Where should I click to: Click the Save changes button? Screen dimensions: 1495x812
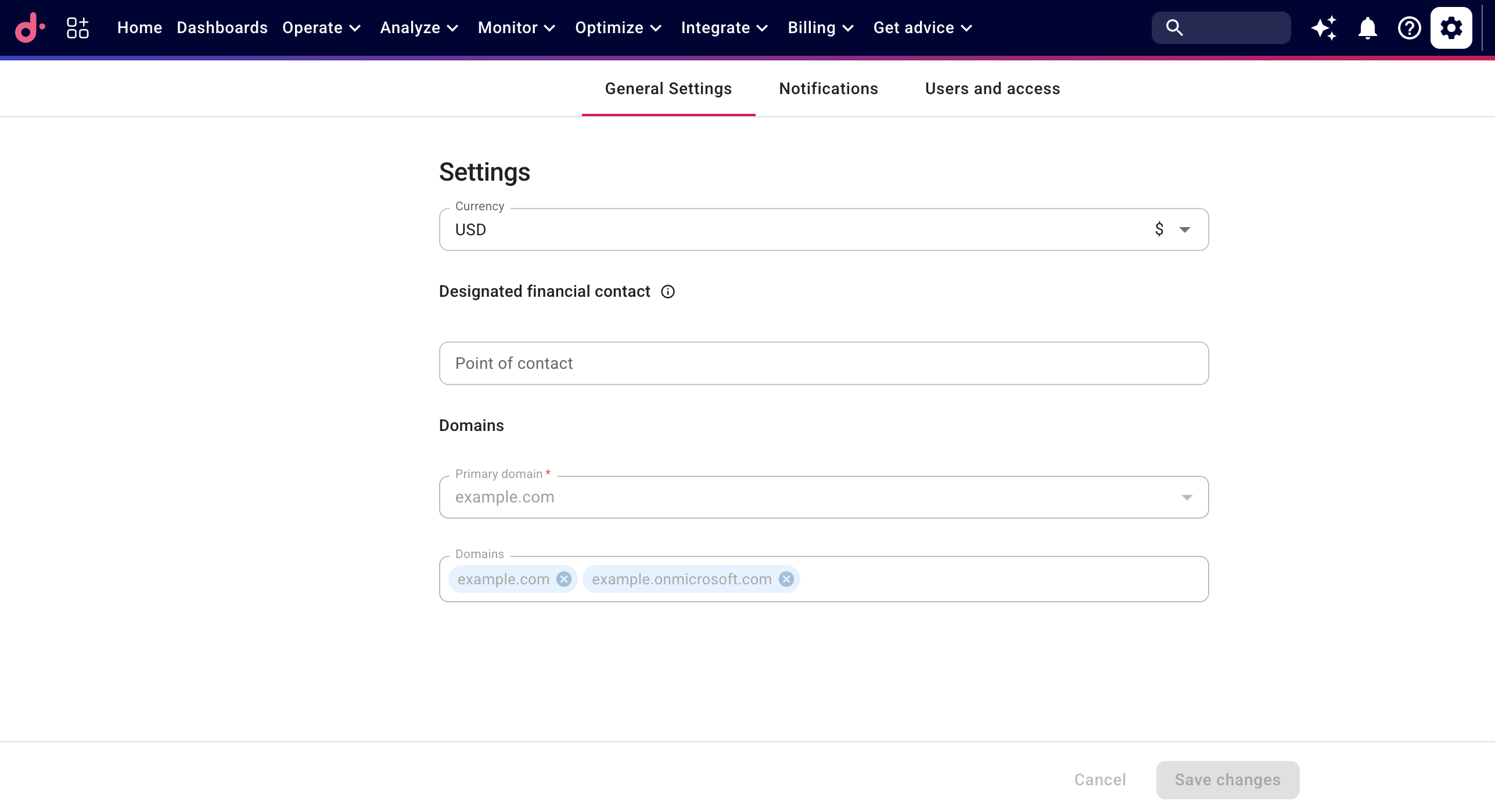(1227, 779)
